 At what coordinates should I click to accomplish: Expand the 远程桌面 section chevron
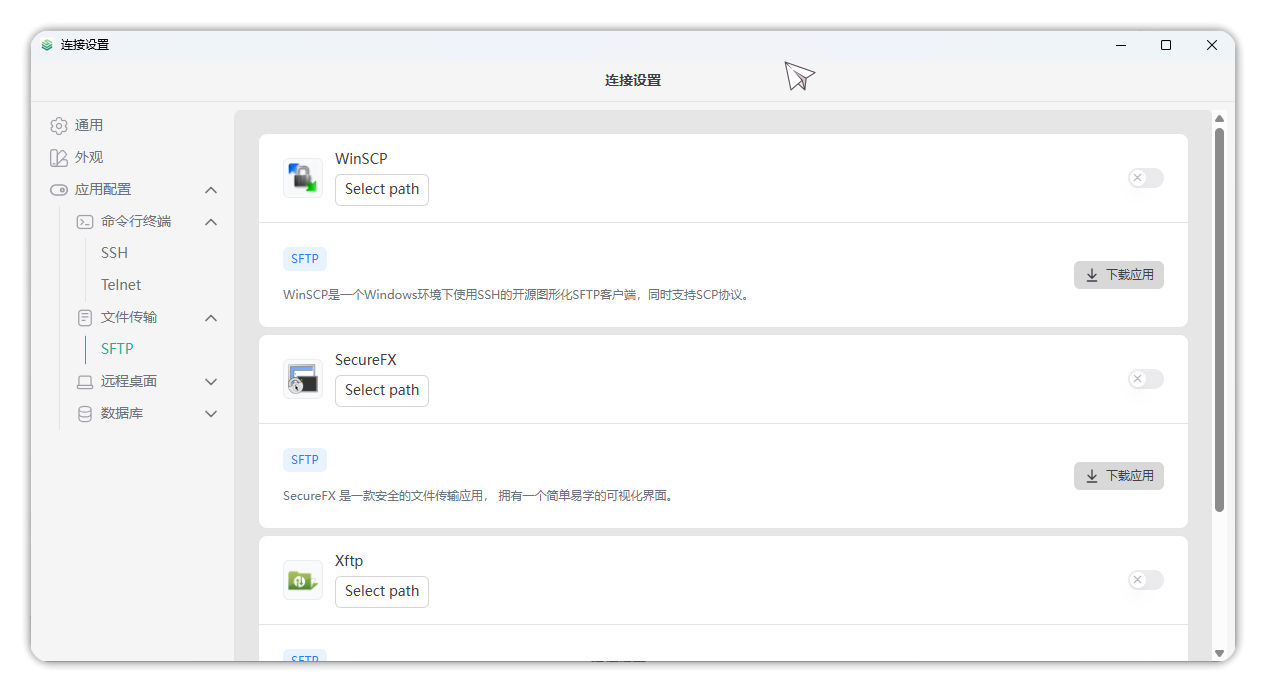211,382
